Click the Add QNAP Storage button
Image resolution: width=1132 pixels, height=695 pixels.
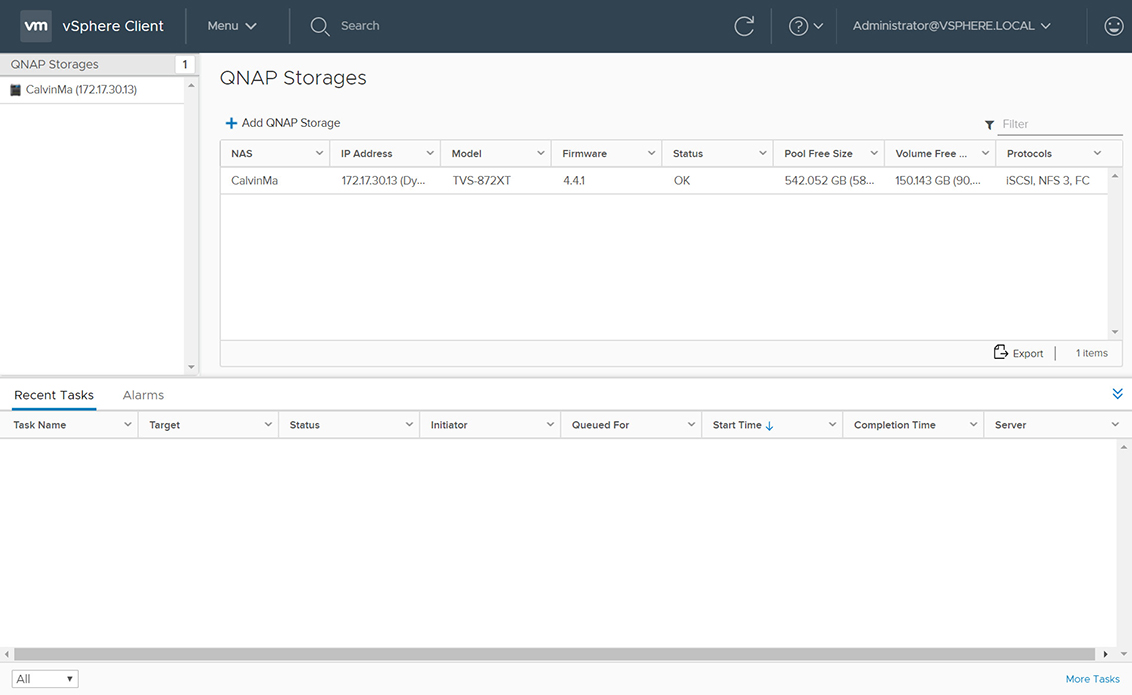[282, 123]
